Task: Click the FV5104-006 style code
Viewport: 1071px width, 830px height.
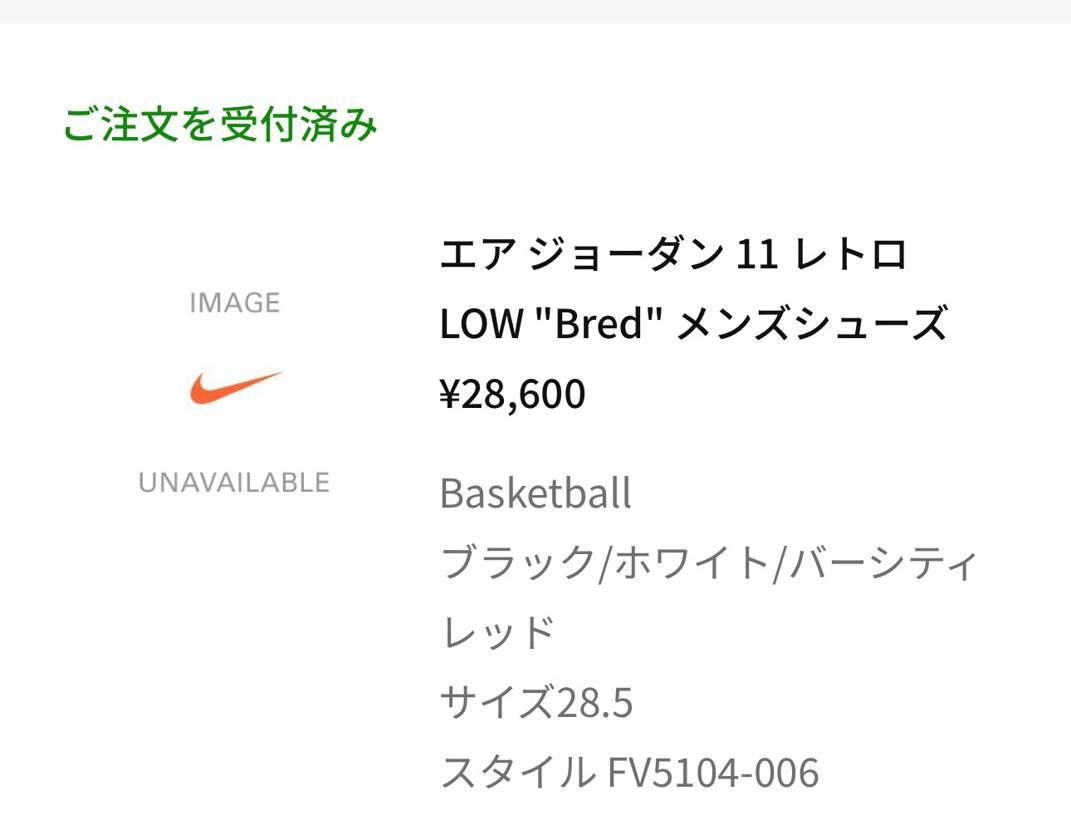Action: tap(713, 773)
